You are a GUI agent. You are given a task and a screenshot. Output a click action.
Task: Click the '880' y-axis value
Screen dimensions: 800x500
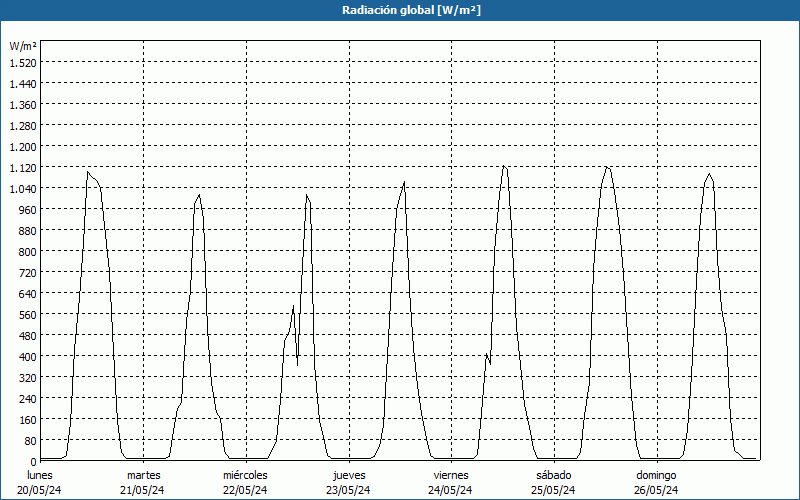[x=29, y=231]
